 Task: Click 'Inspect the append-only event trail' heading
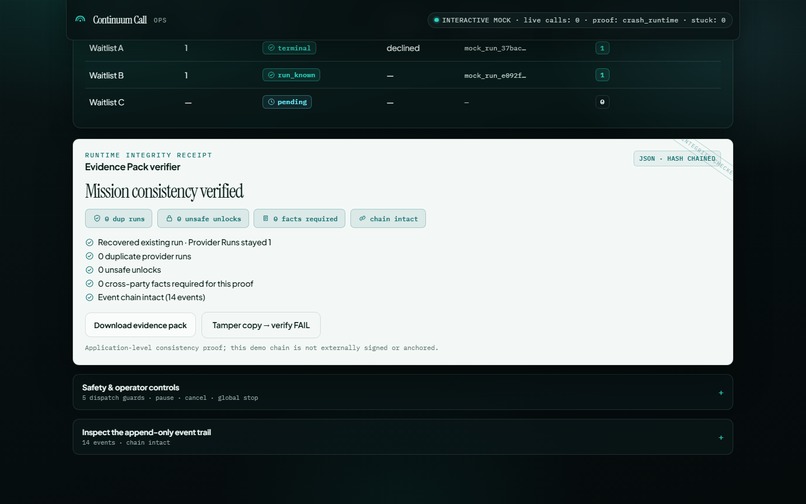click(146, 433)
